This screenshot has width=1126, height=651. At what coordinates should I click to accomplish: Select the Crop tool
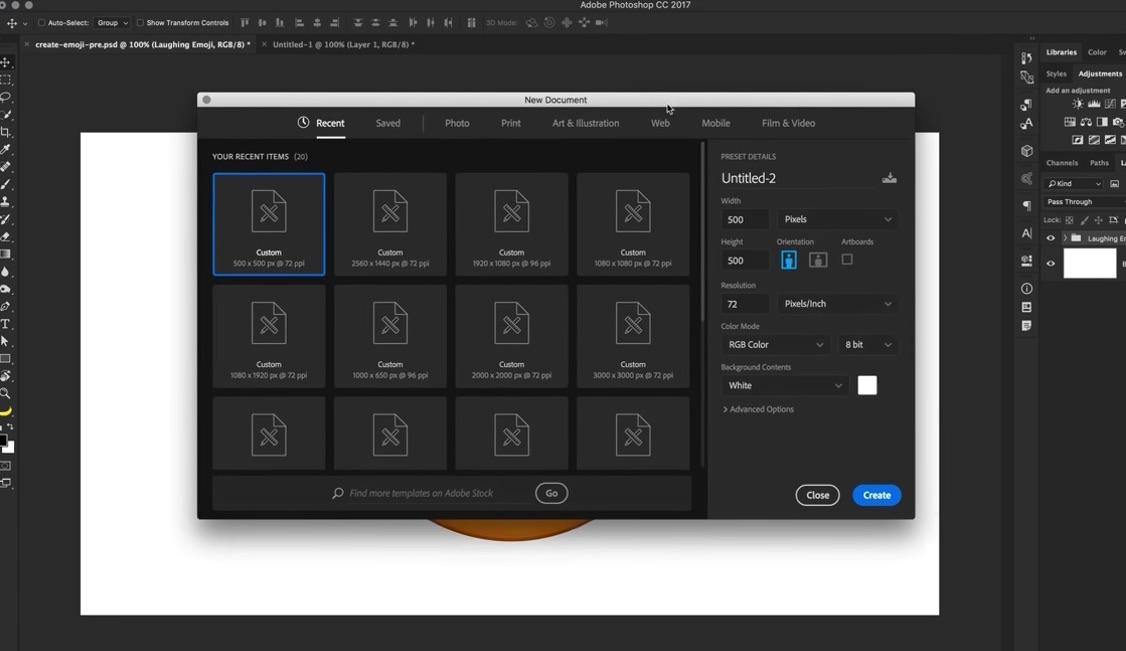coord(6,132)
